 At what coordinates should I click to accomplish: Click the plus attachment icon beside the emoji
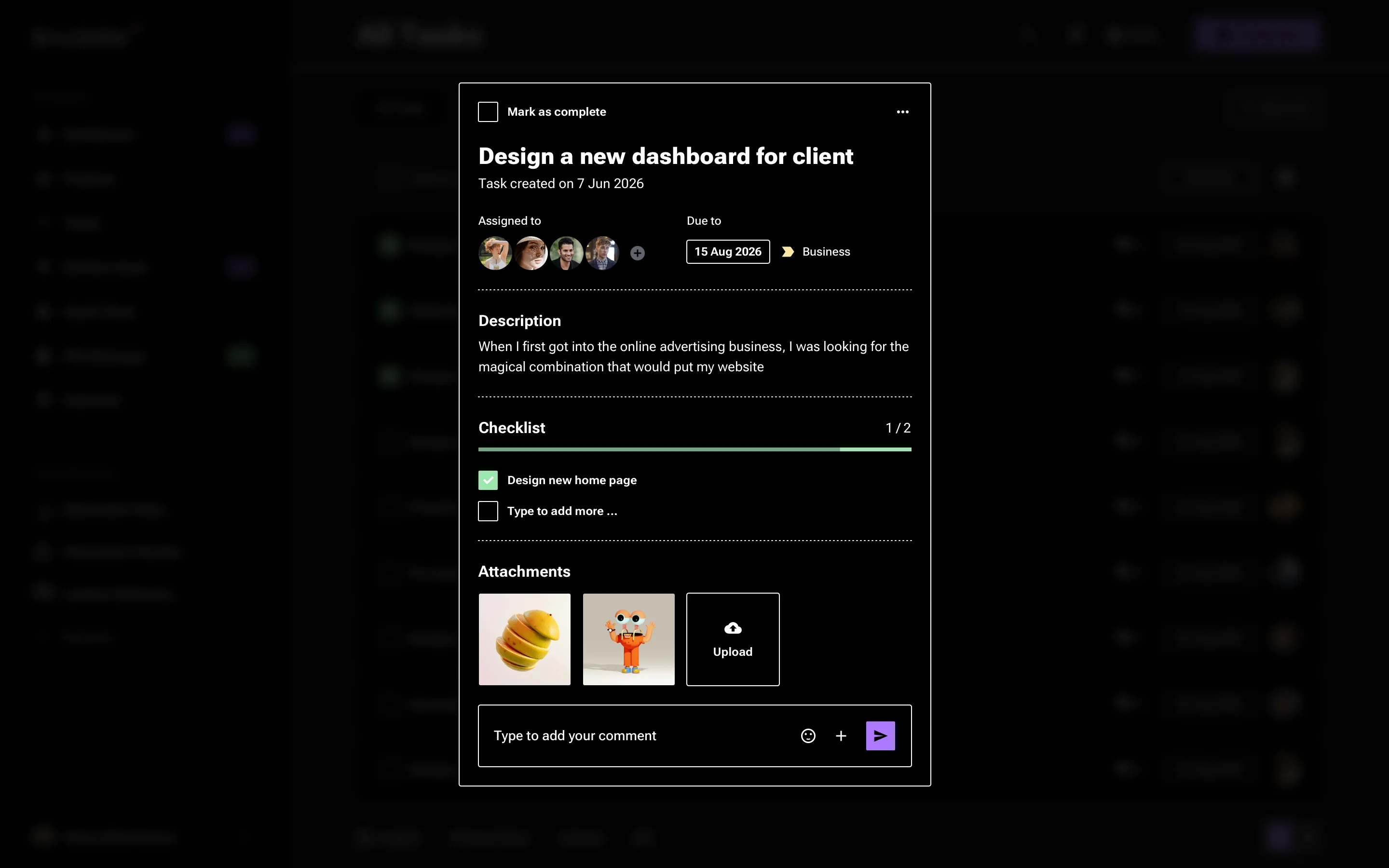coord(841,735)
